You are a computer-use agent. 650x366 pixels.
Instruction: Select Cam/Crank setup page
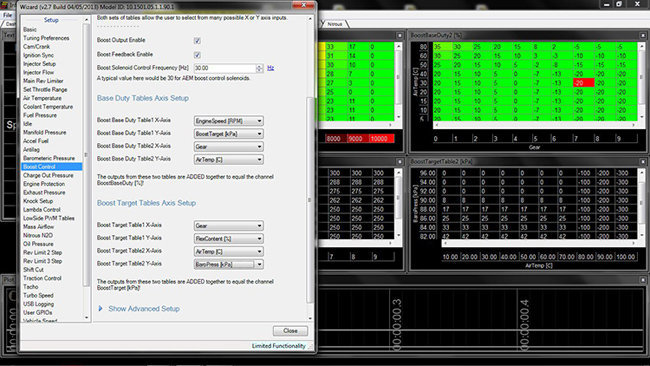[x=36, y=47]
